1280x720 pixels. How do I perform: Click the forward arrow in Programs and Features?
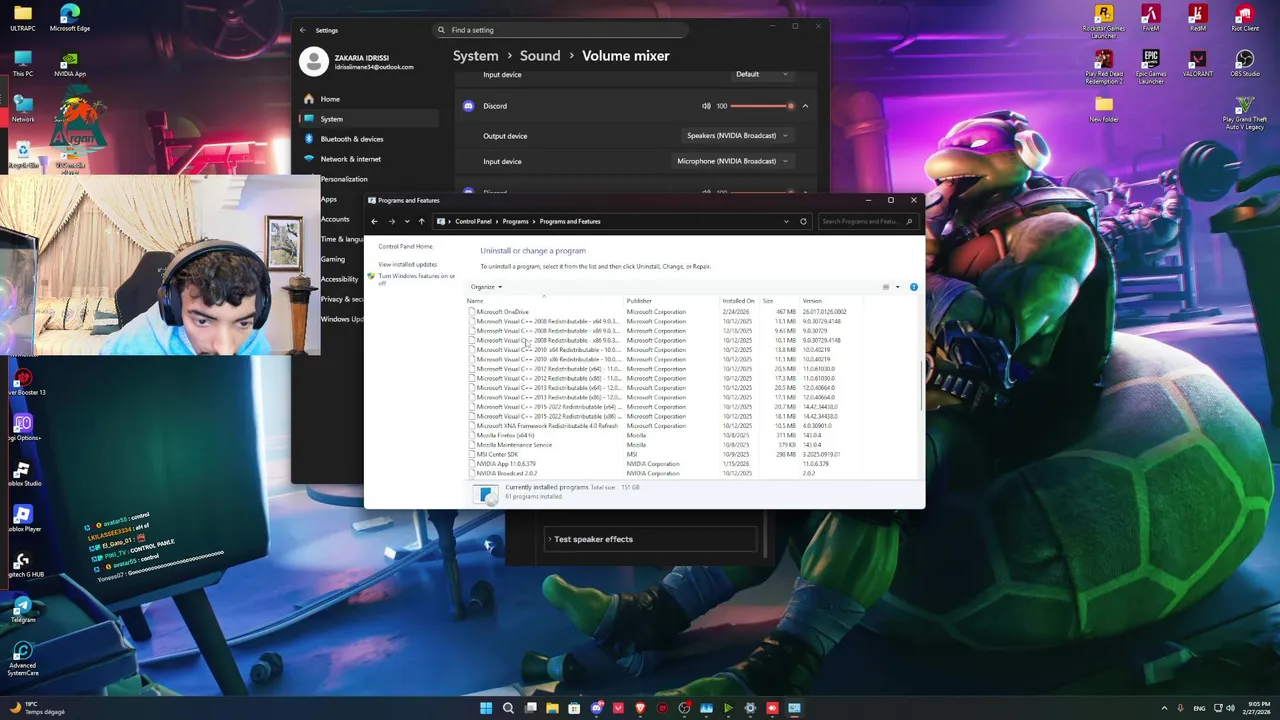(391, 221)
